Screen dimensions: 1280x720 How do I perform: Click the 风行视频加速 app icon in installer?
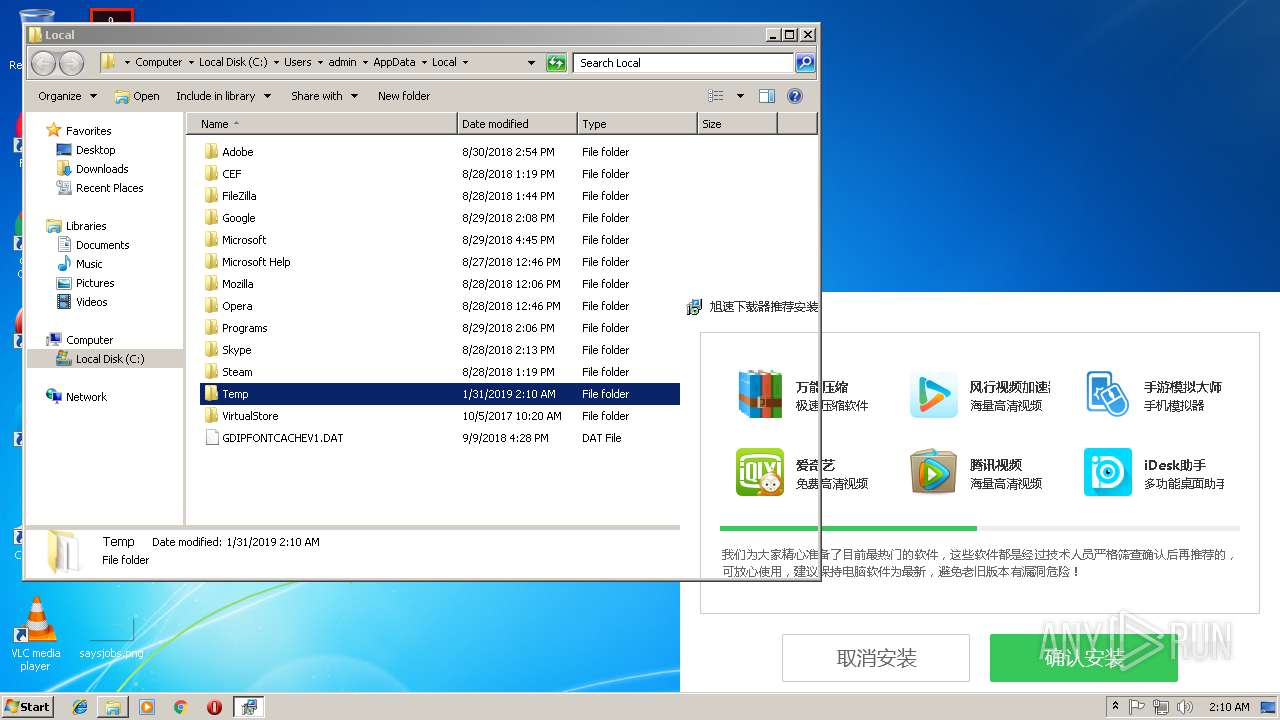[x=933, y=394]
